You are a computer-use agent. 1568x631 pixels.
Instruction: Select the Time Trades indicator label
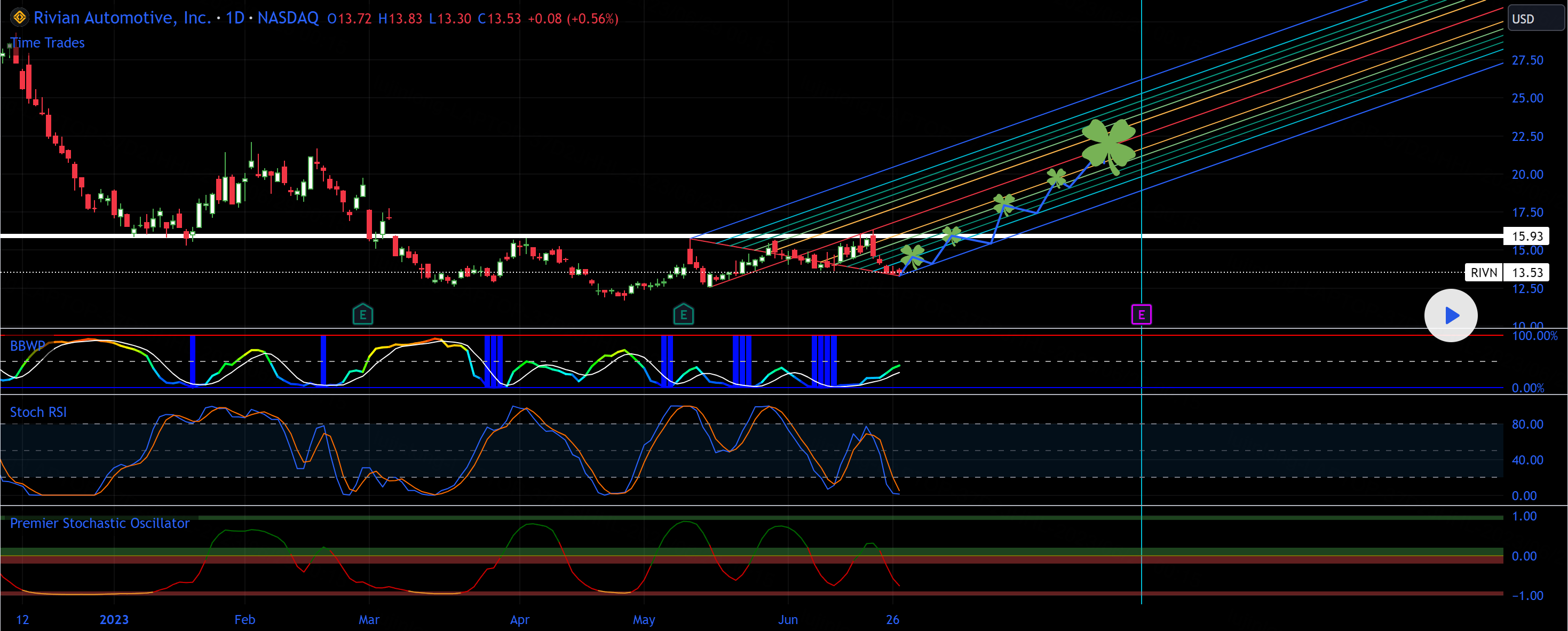pyautogui.click(x=47, y=43)
